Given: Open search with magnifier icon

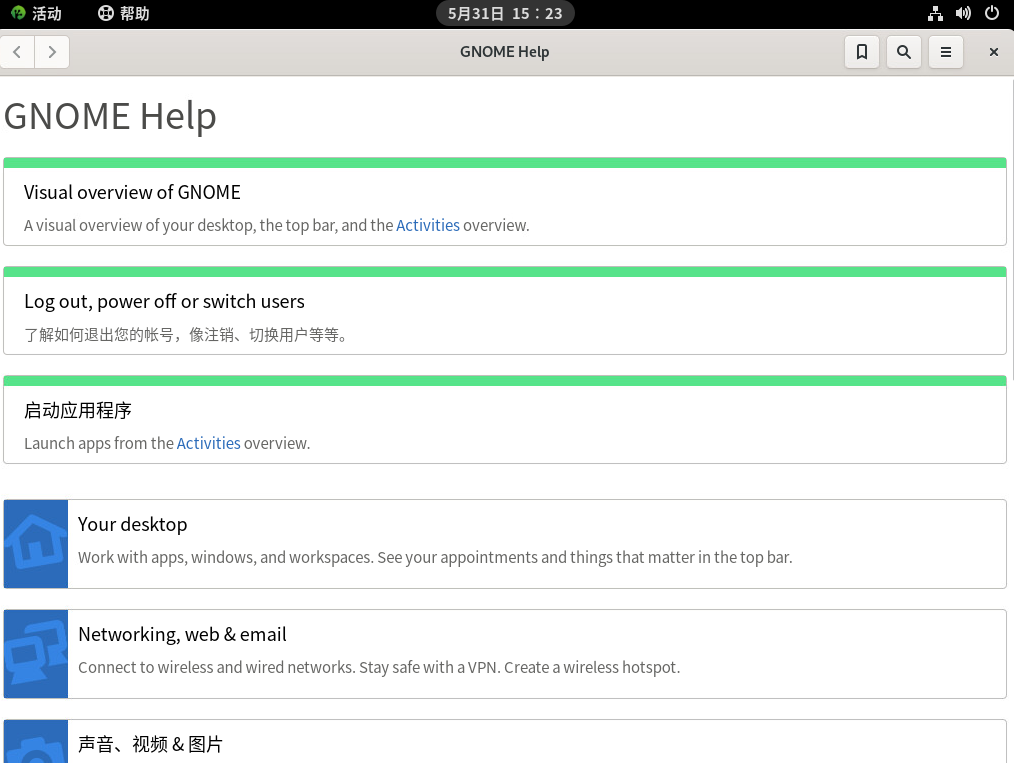Looking at the screenshot, I should (904, 52).
